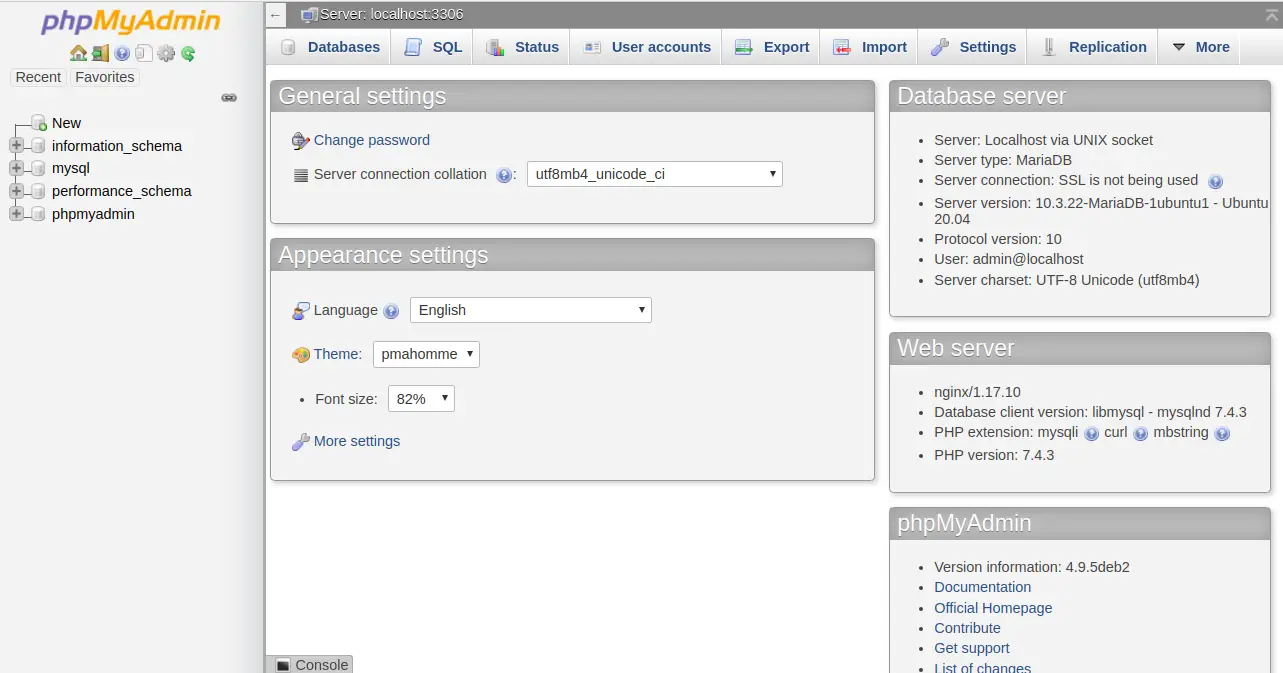Select the New item in tree
1283x673 pixels.
click(x=66, y=123)
